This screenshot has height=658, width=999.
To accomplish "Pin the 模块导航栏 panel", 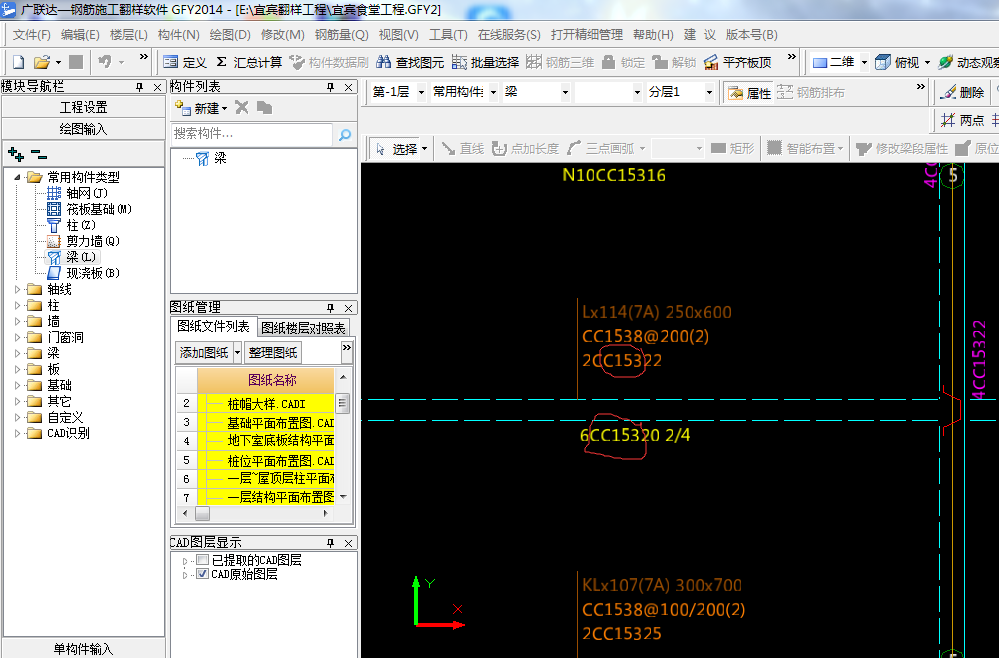I will click(x=140, y=87).
